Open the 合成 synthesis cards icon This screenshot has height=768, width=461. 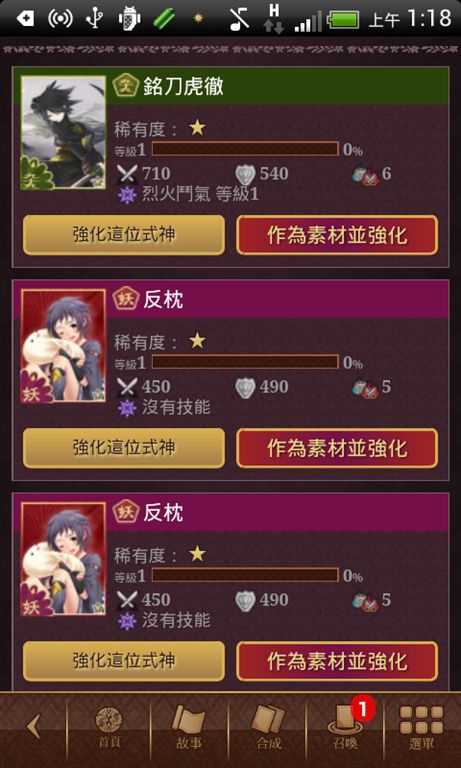pyautogui.click(x=268, y=728)
